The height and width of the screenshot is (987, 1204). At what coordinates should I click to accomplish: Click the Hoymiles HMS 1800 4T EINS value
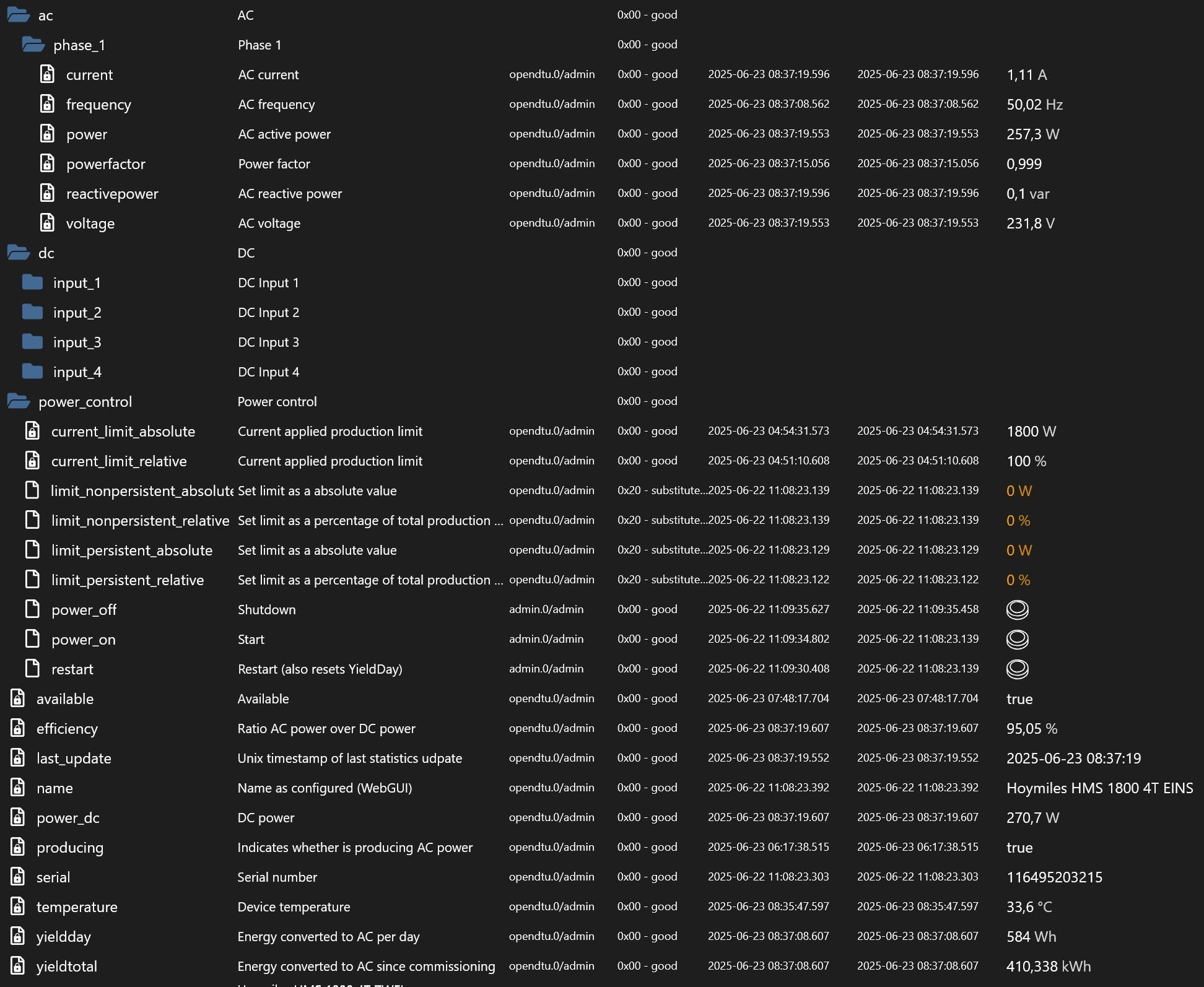point(1099,788)
